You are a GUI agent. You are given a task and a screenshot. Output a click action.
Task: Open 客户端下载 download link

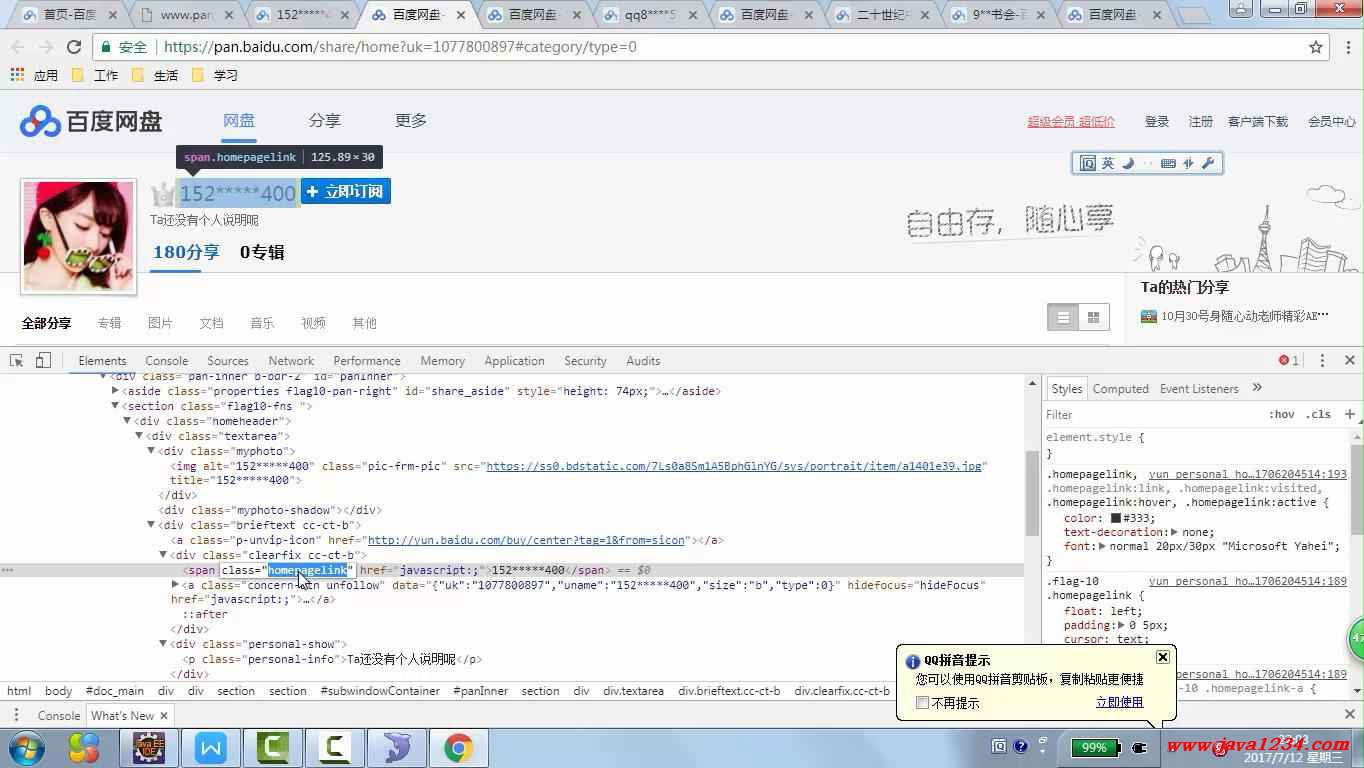[x=1258, y=121]
